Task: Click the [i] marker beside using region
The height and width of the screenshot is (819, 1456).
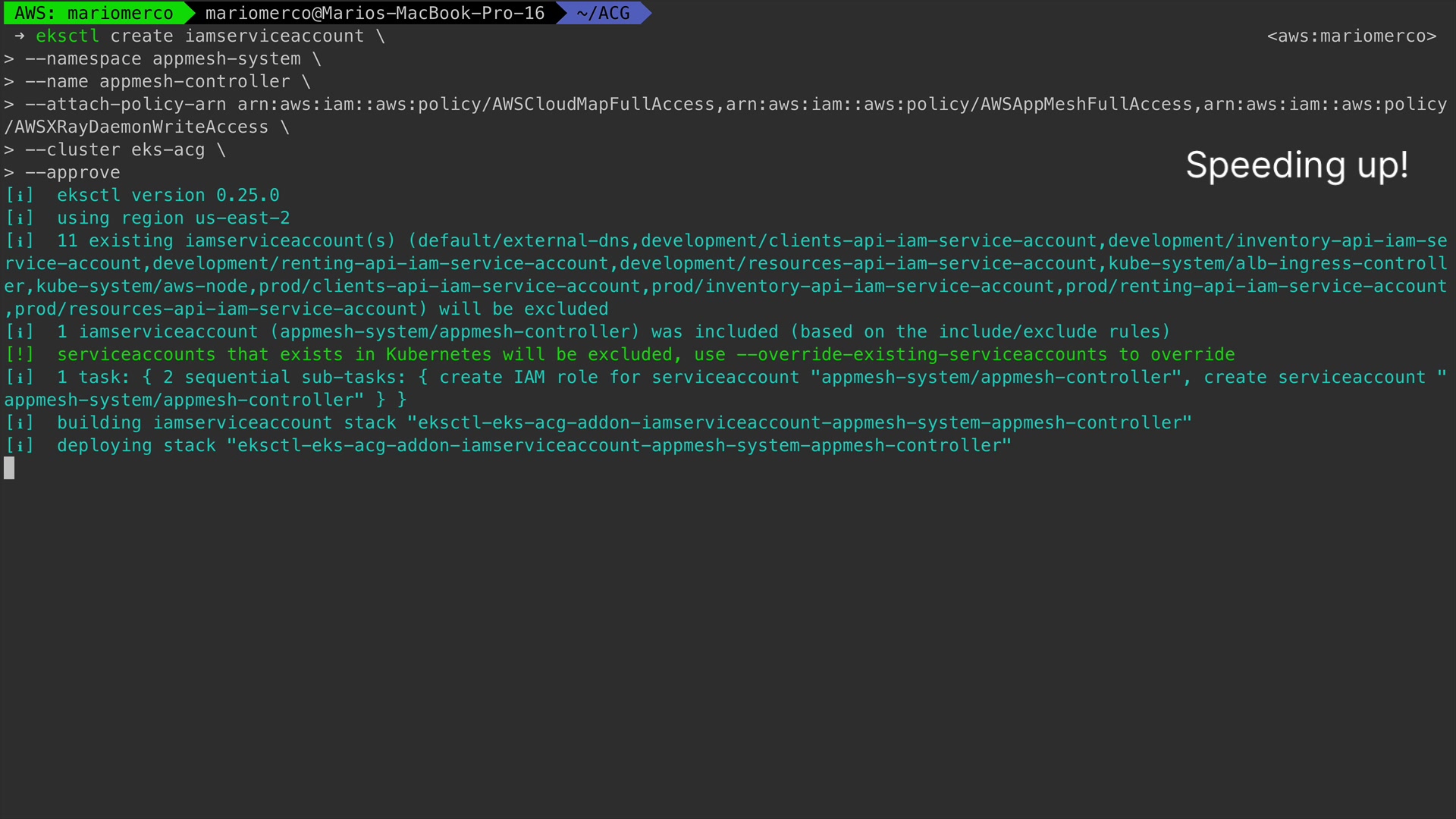Action: 20,218
